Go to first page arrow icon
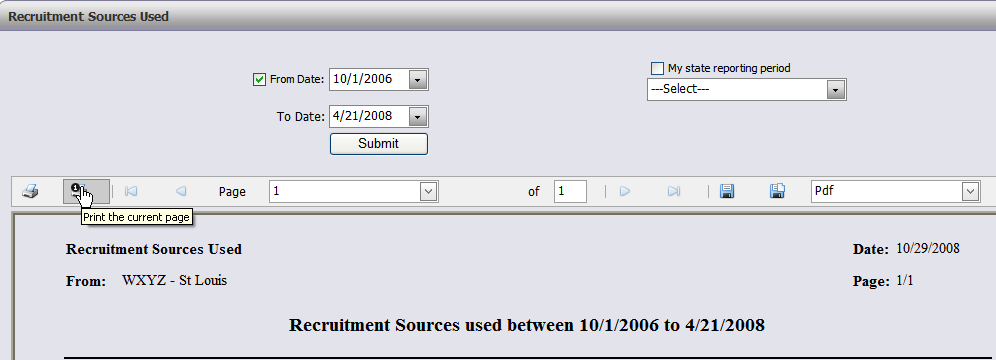The height and width of the screenshot is (360, 996). tap(131, 191)
